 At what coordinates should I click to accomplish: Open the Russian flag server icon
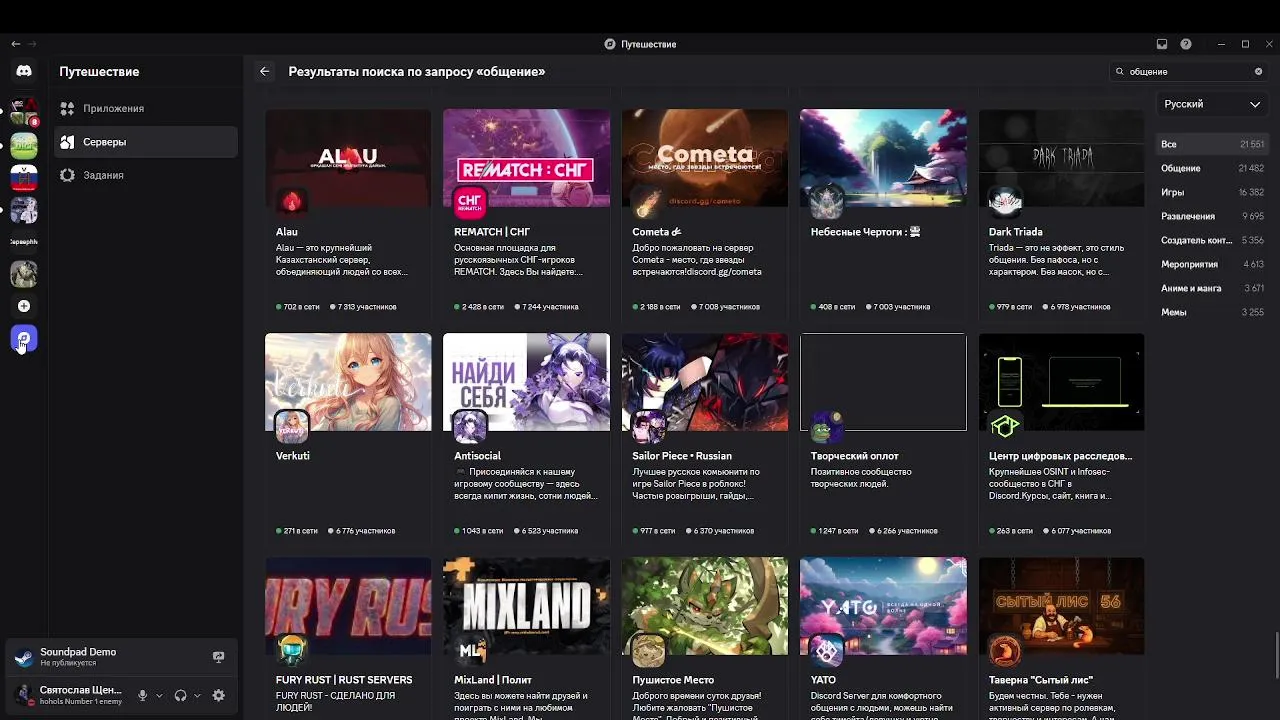click(x=24, y=178)
